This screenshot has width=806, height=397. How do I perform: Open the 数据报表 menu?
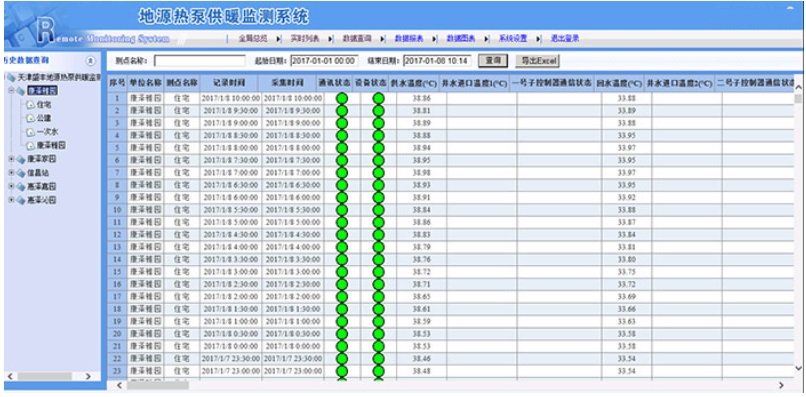pos(409,39)
